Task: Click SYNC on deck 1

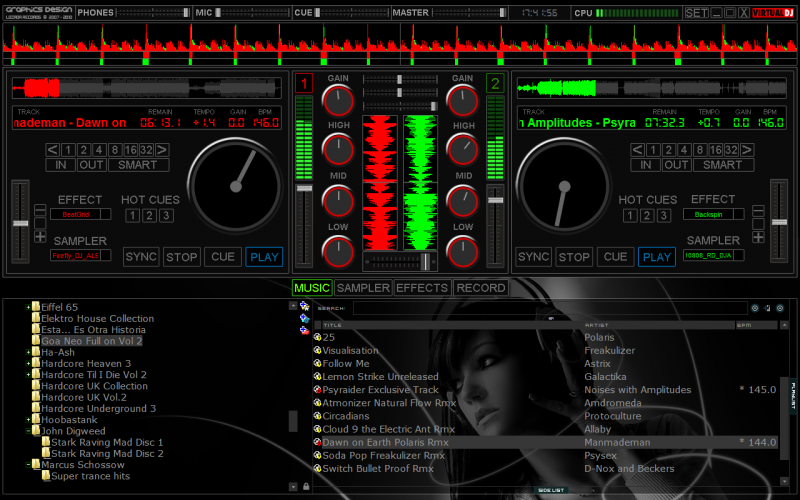Action: tap(141, 257)
